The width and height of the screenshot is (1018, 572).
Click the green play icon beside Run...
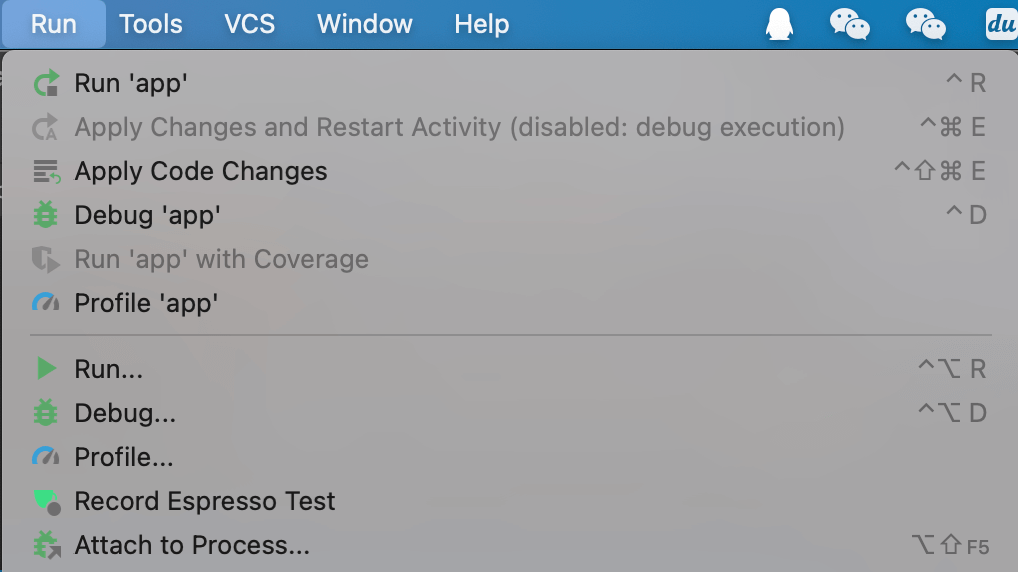click(x=46, y=369)
